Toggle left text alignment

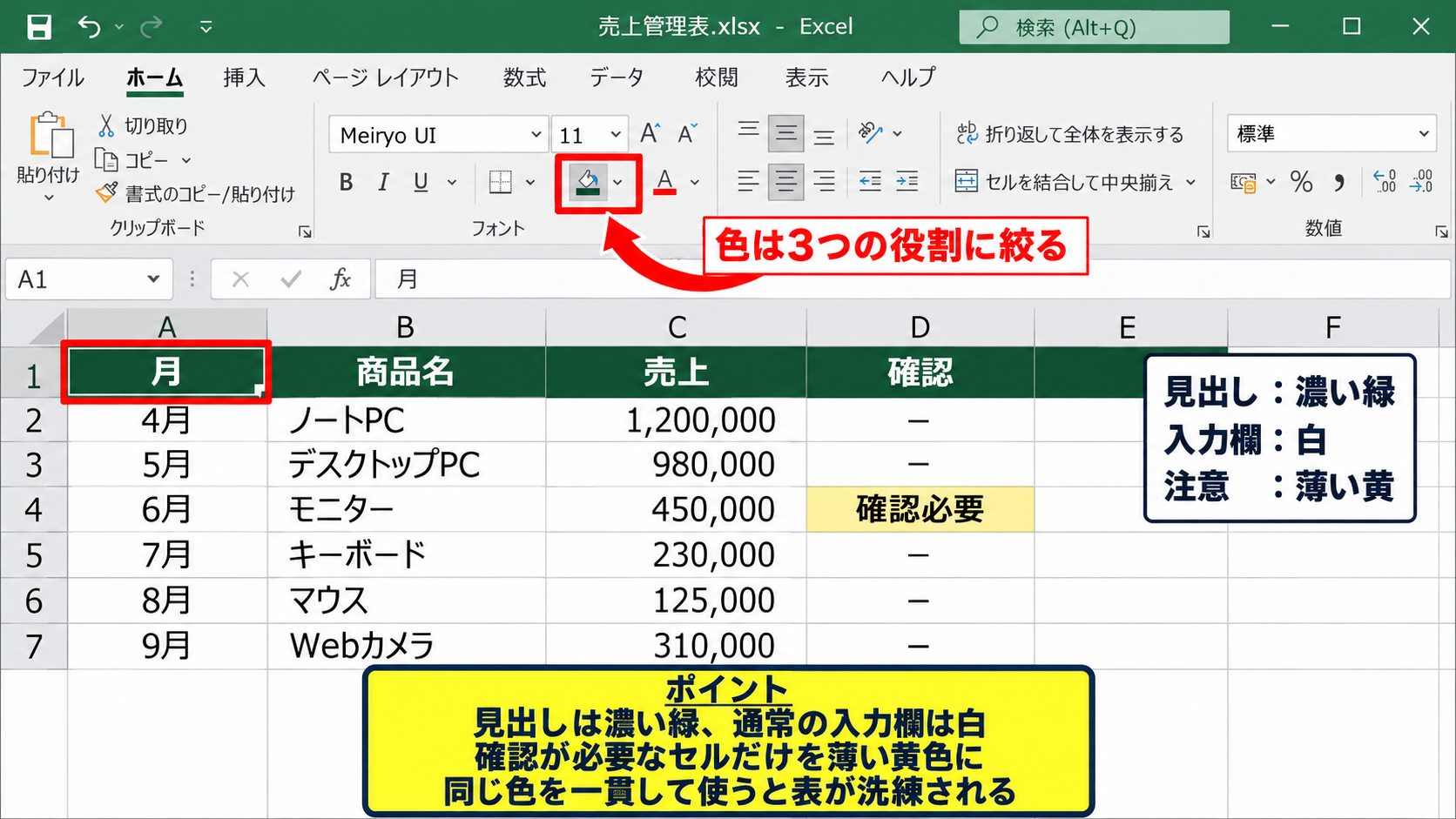[x=748, y=182]
